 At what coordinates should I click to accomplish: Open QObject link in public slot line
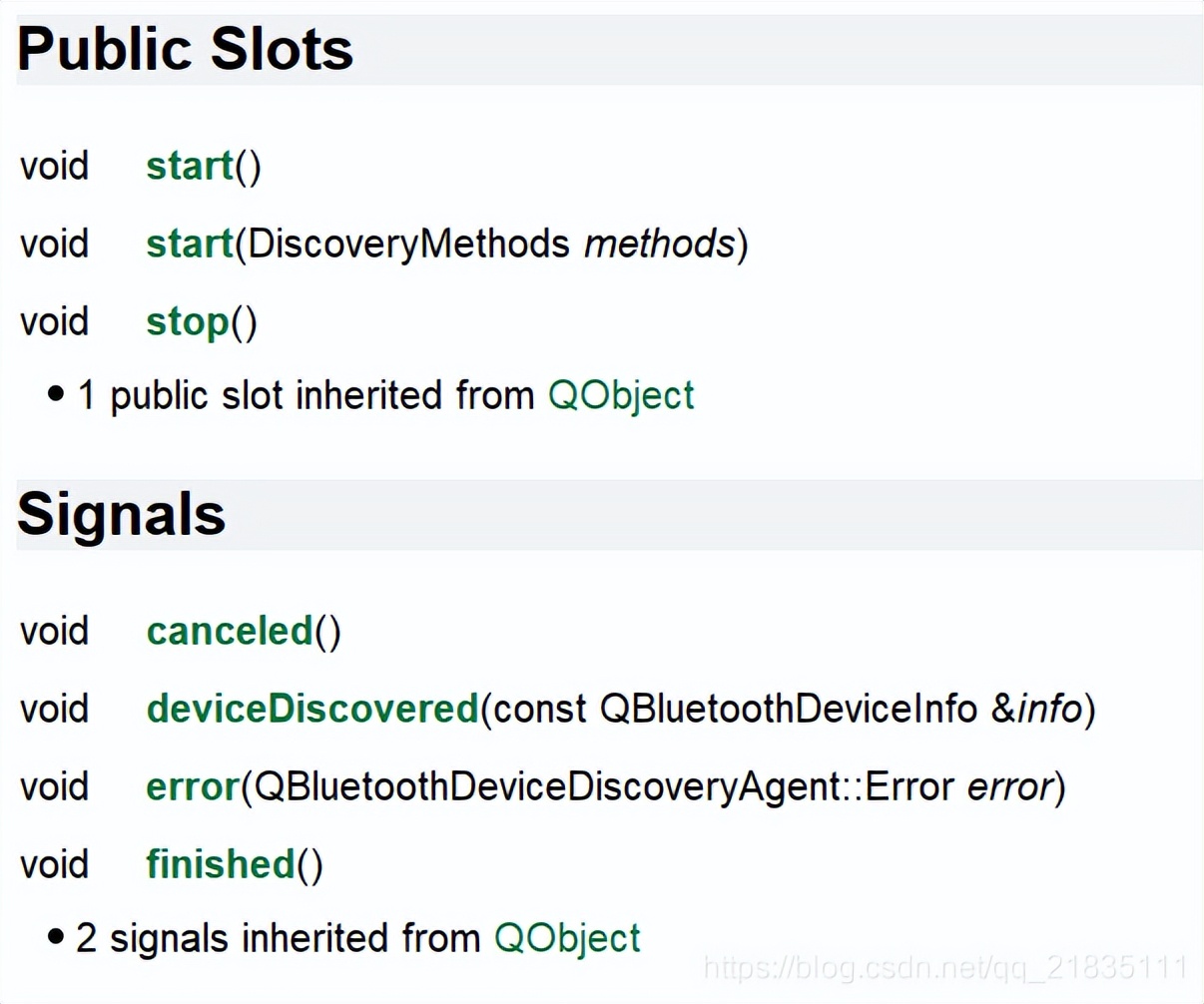[x=621, y=396]
